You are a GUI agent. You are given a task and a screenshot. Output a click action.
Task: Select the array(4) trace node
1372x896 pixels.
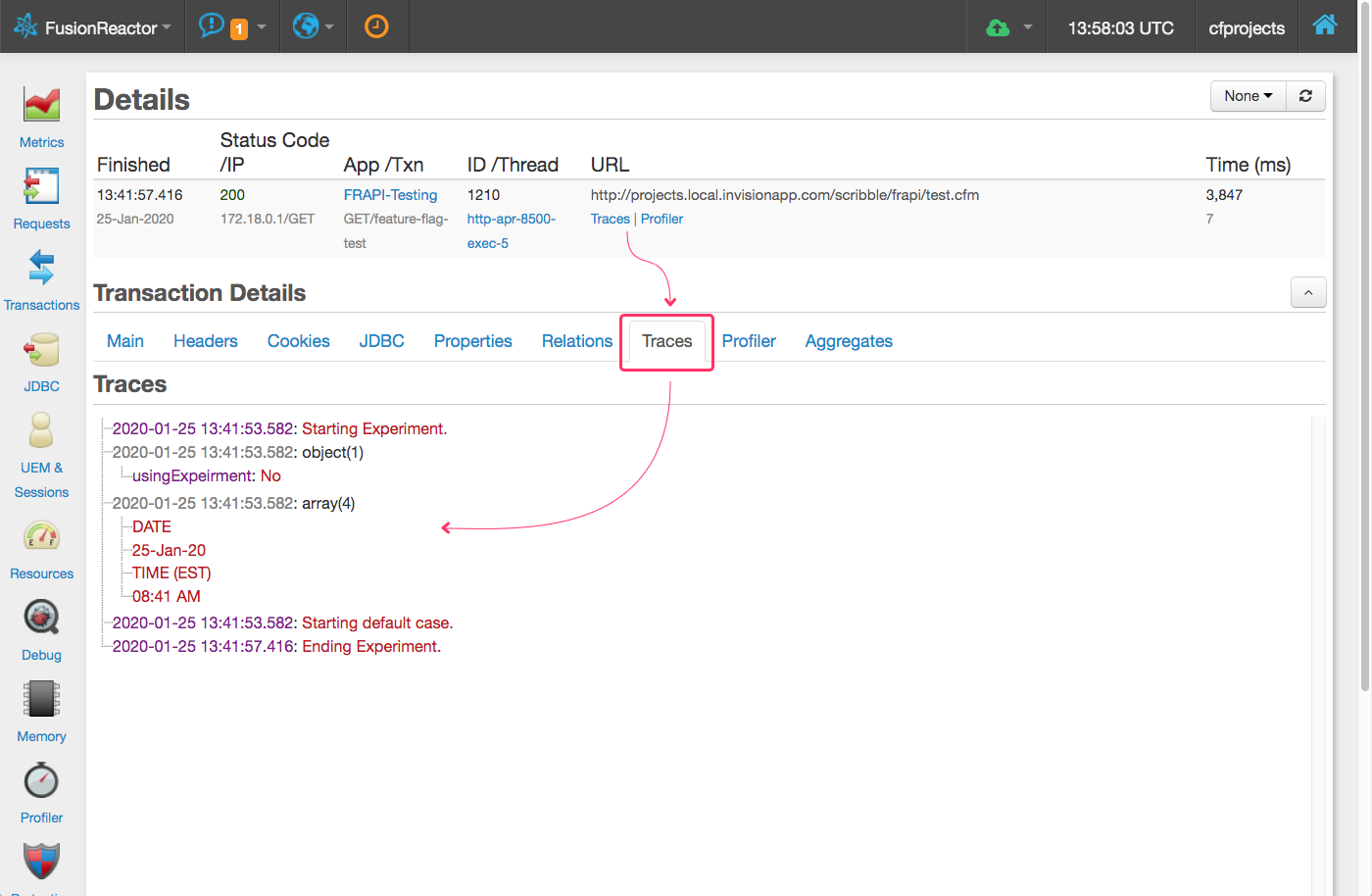pyautogui.click(x=327, y=503)
